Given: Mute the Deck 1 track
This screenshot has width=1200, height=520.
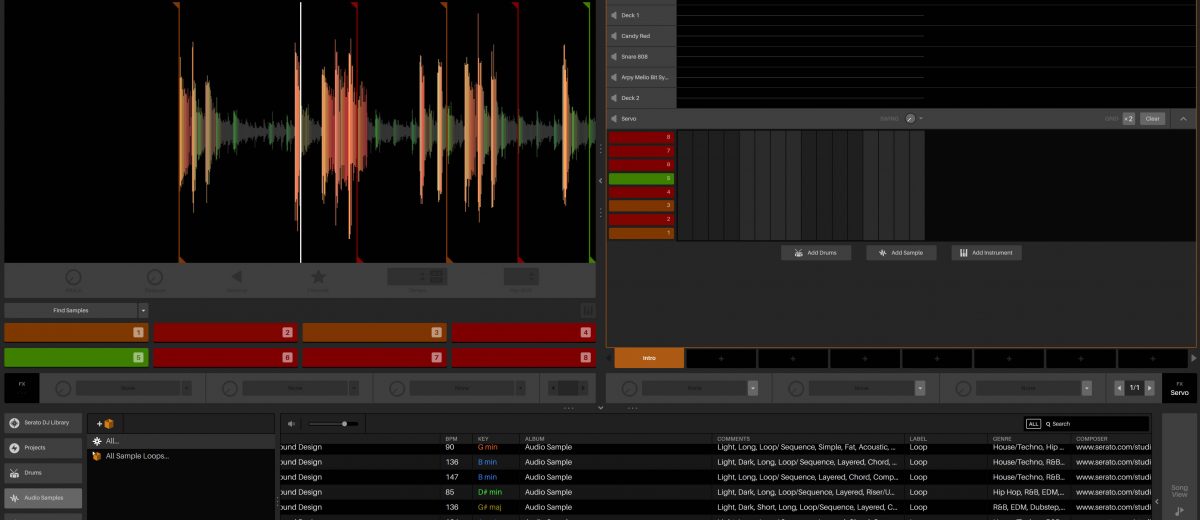Looking at the screenshot, I should point(614,16).
